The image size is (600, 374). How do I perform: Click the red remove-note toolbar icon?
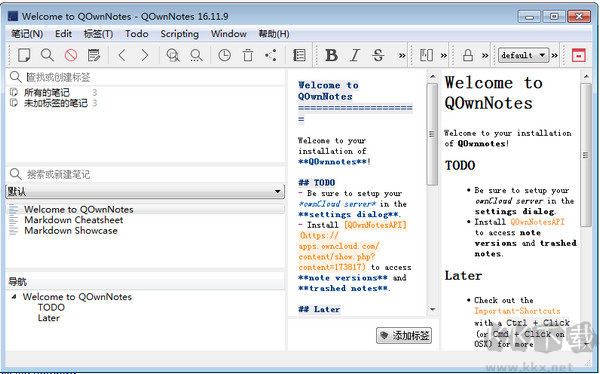pos(71,55)
